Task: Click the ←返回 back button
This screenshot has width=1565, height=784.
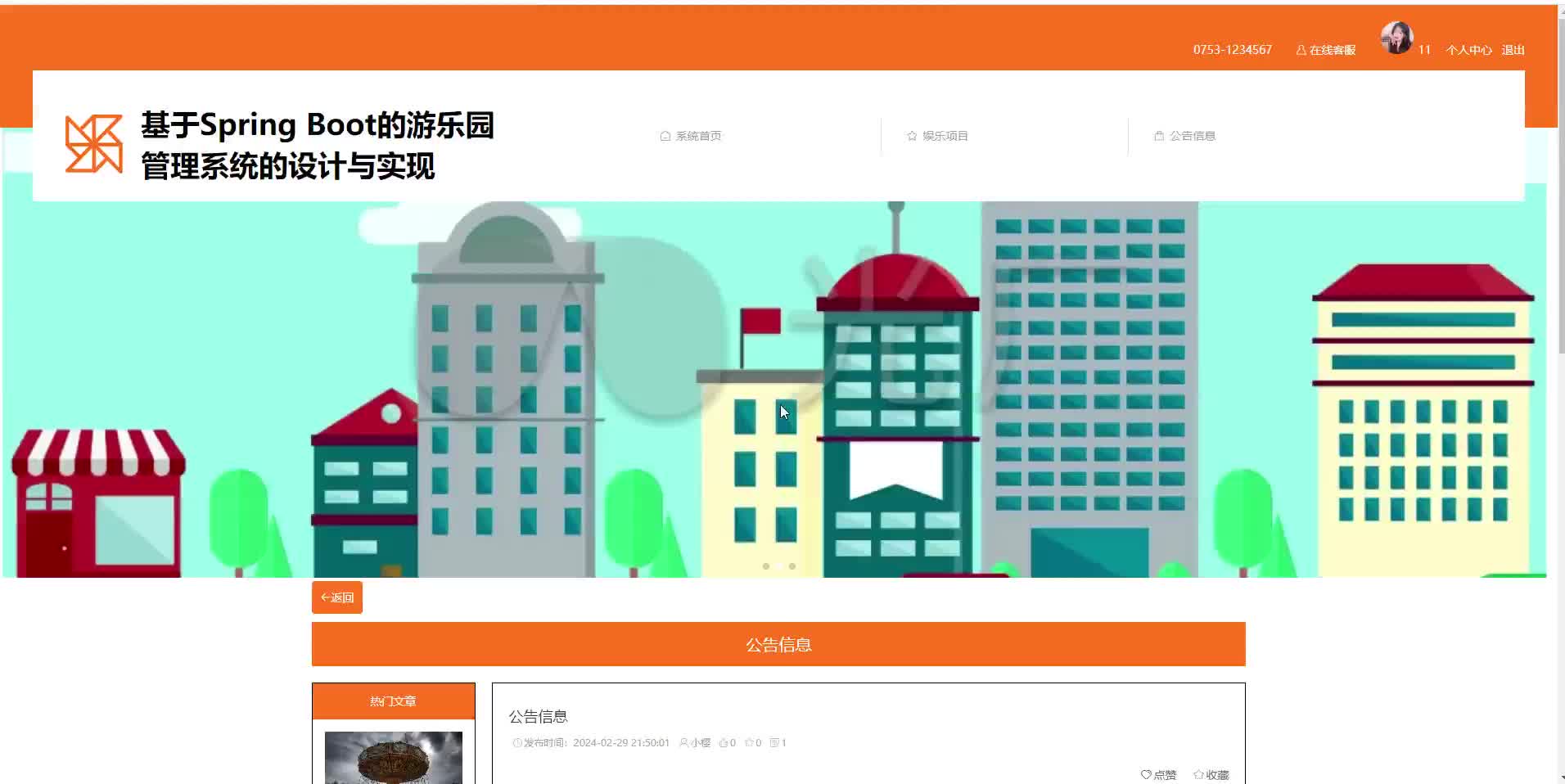Action: coord(337,597)
